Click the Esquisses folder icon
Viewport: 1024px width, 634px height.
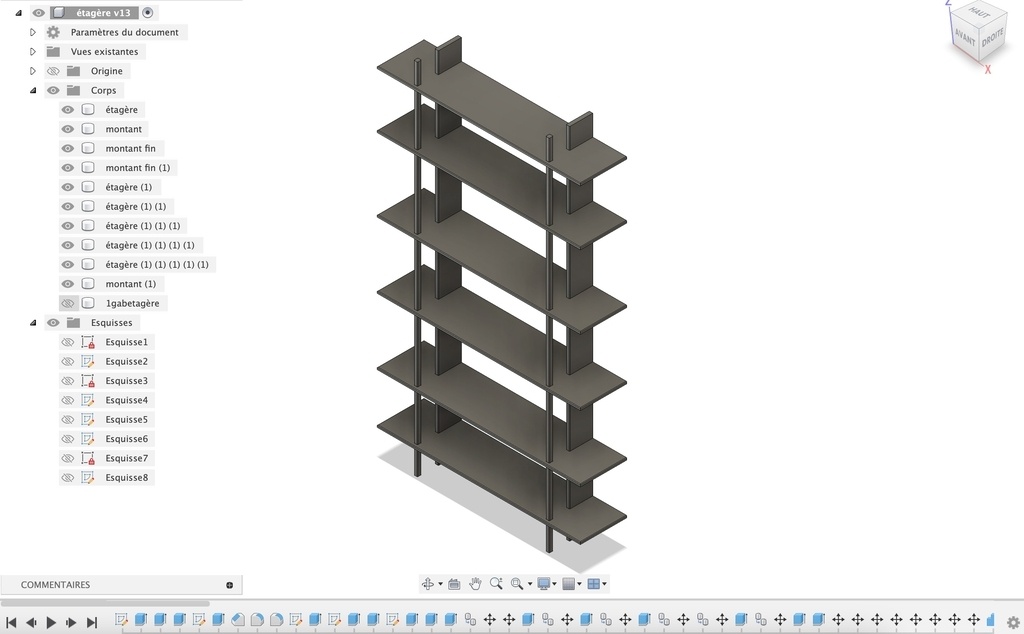coord(73,323)
